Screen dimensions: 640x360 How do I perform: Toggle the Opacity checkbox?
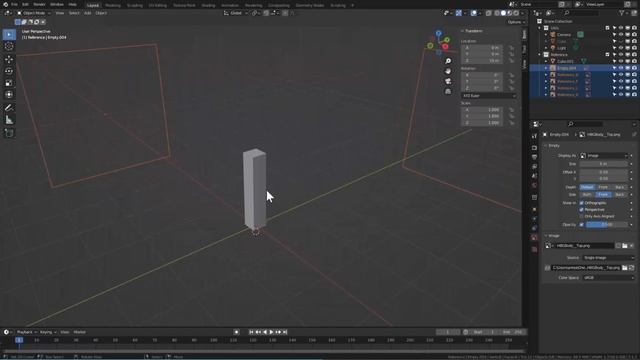tap(581, 224)
